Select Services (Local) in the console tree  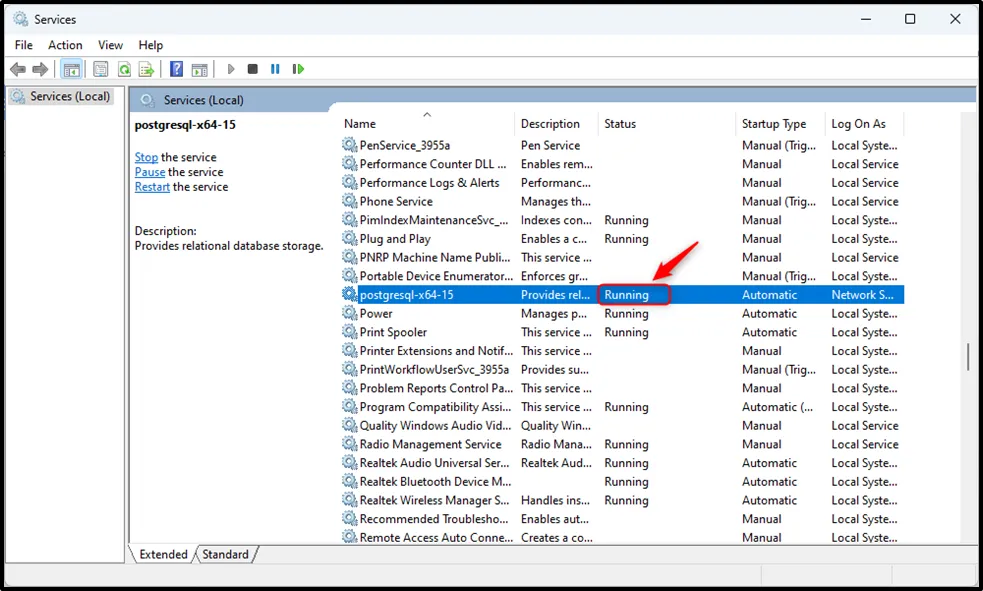[64, 97]
